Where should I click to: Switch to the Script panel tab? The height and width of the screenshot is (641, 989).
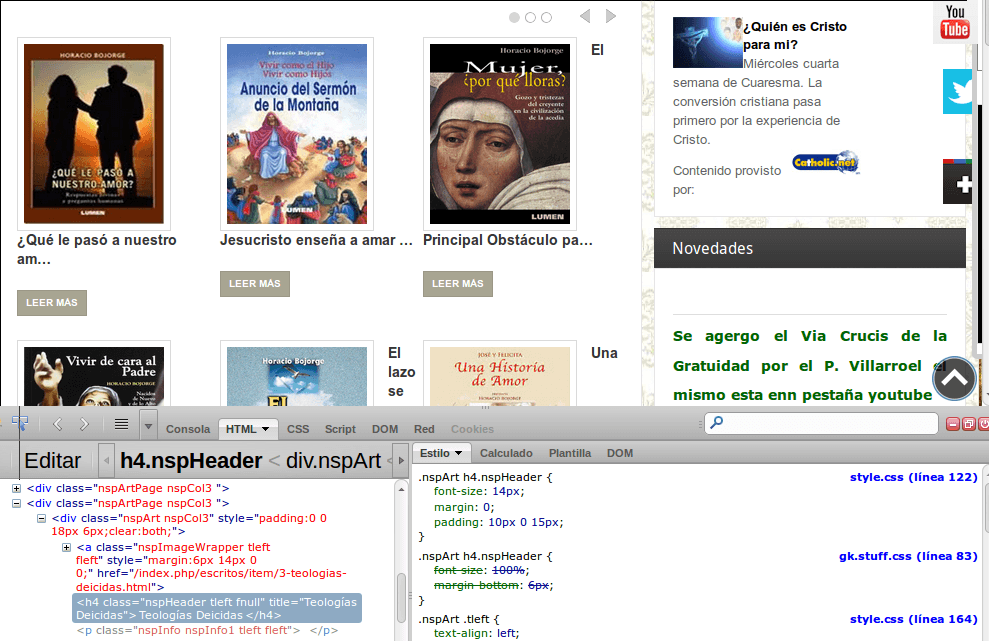[340, 429]
